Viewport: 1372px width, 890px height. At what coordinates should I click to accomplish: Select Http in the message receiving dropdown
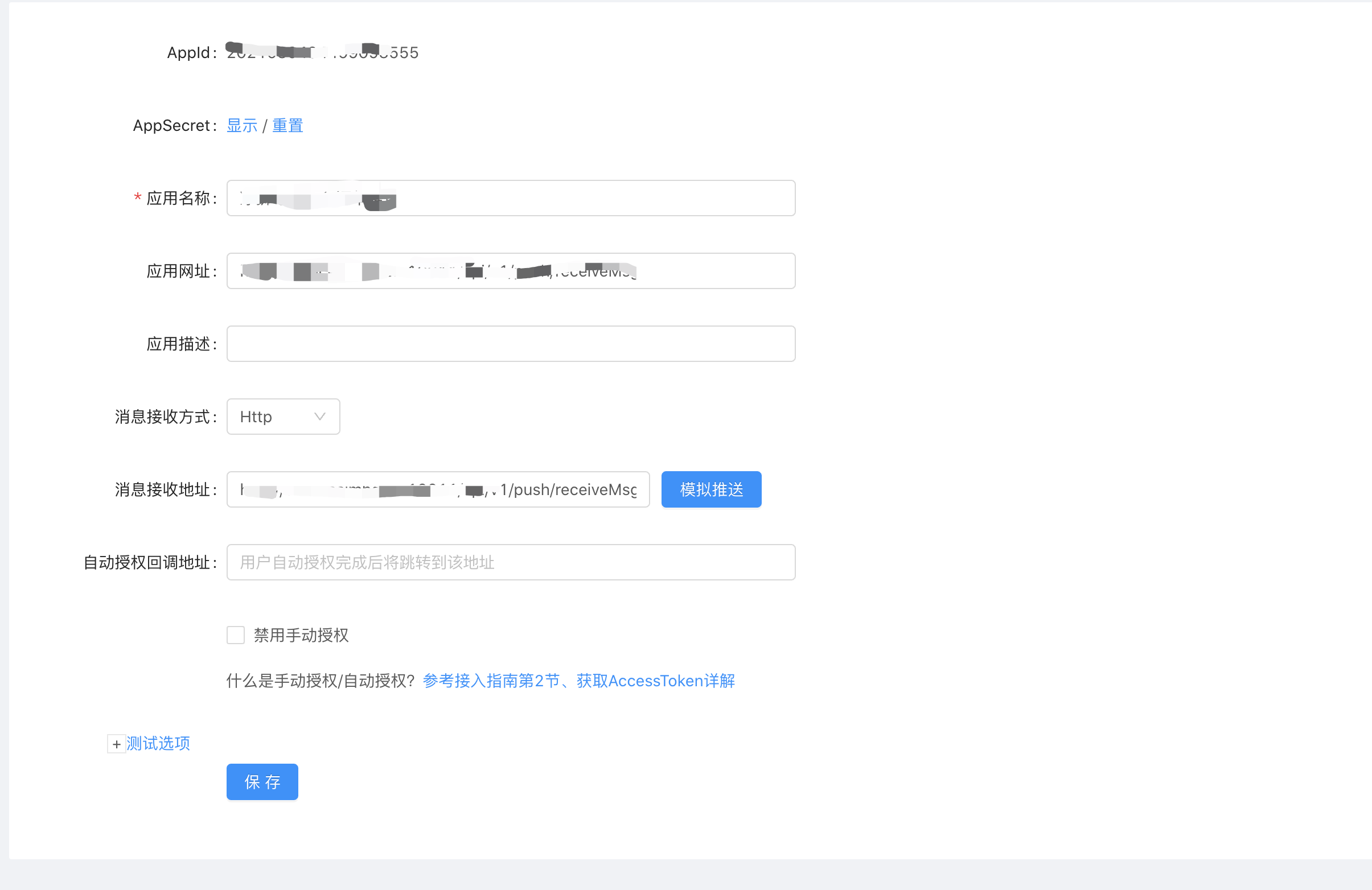271,416
